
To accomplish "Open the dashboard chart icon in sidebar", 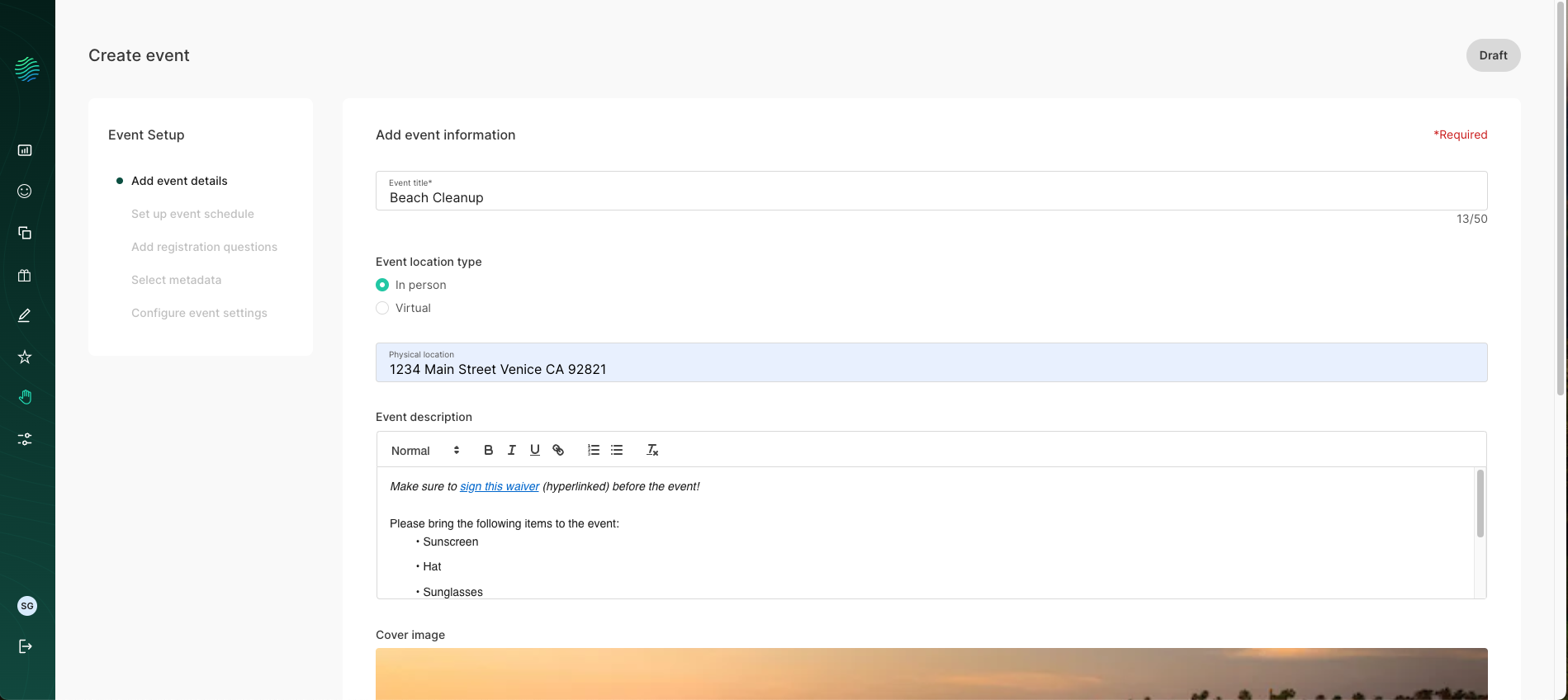I will [25, 150].
